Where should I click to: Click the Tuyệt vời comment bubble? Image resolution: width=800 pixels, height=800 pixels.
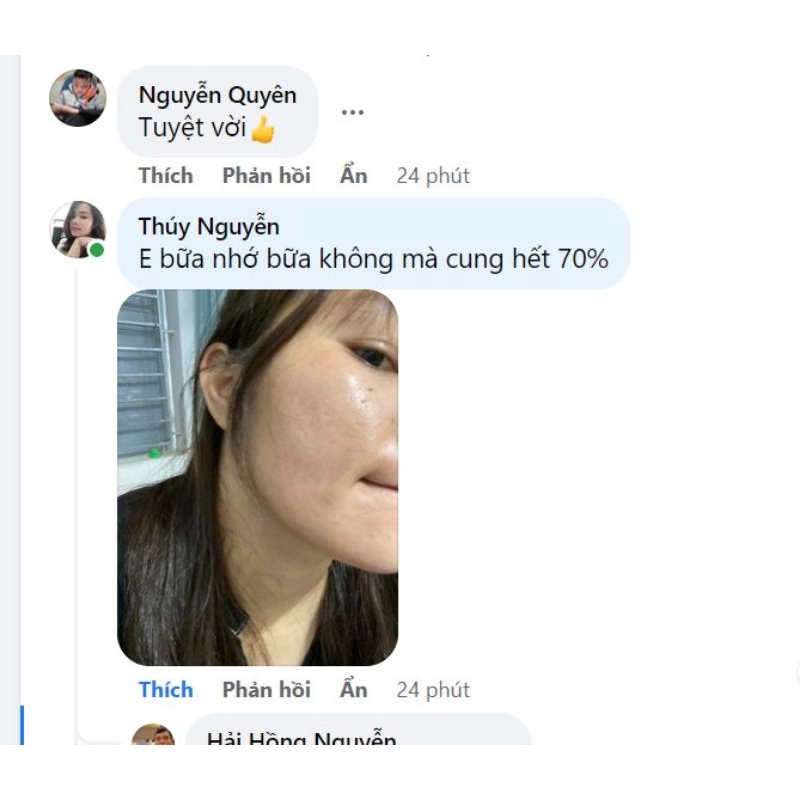pyautogui.click(x=217, y=112)
